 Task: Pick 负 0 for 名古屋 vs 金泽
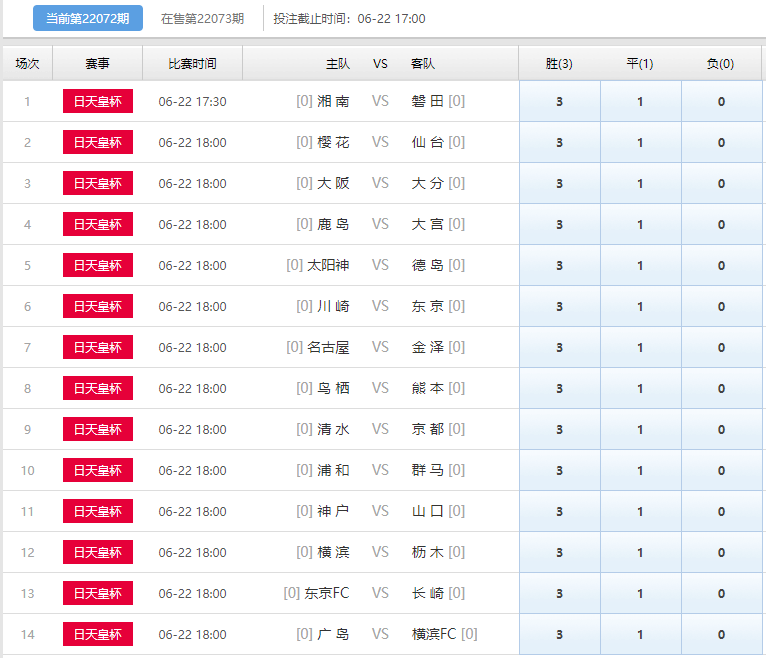pos(722,348)
